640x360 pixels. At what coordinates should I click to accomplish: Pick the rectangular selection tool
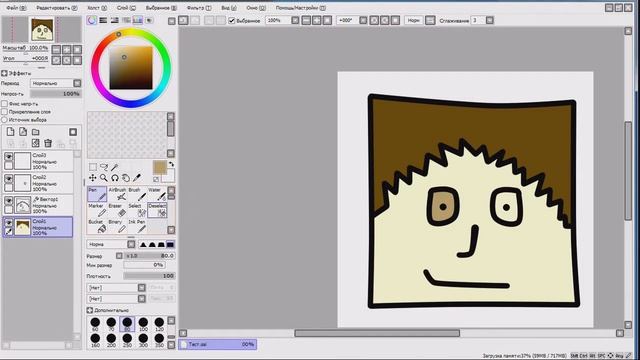pyautogui.click(x=93, y=167)
